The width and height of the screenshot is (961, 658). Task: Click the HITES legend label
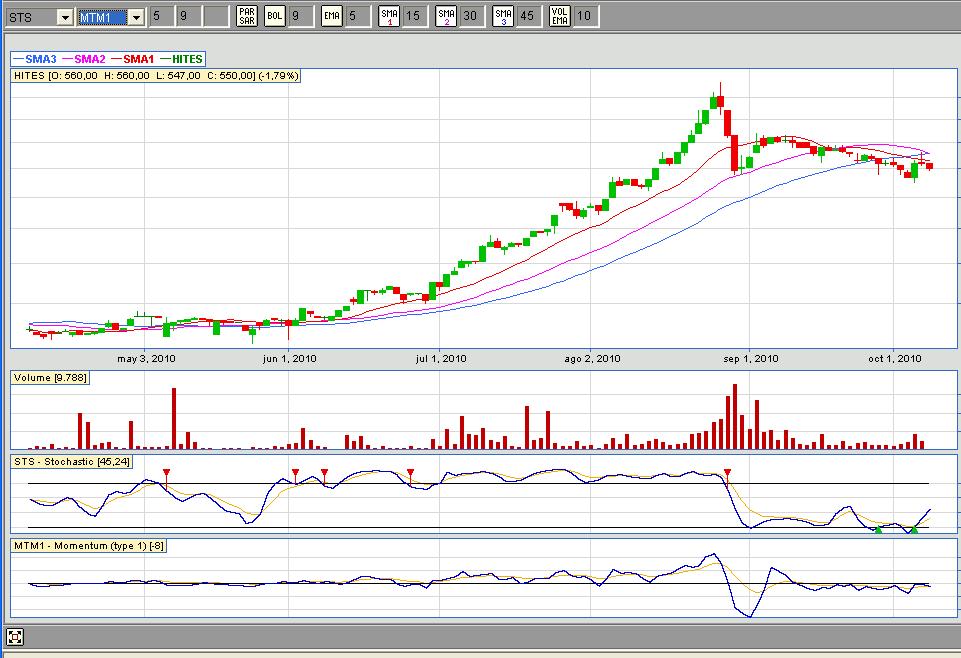tap(187, 59)
